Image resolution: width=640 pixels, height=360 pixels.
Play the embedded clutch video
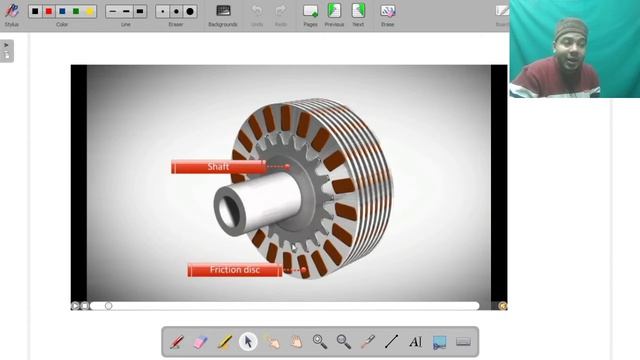(x=75, y=305)
